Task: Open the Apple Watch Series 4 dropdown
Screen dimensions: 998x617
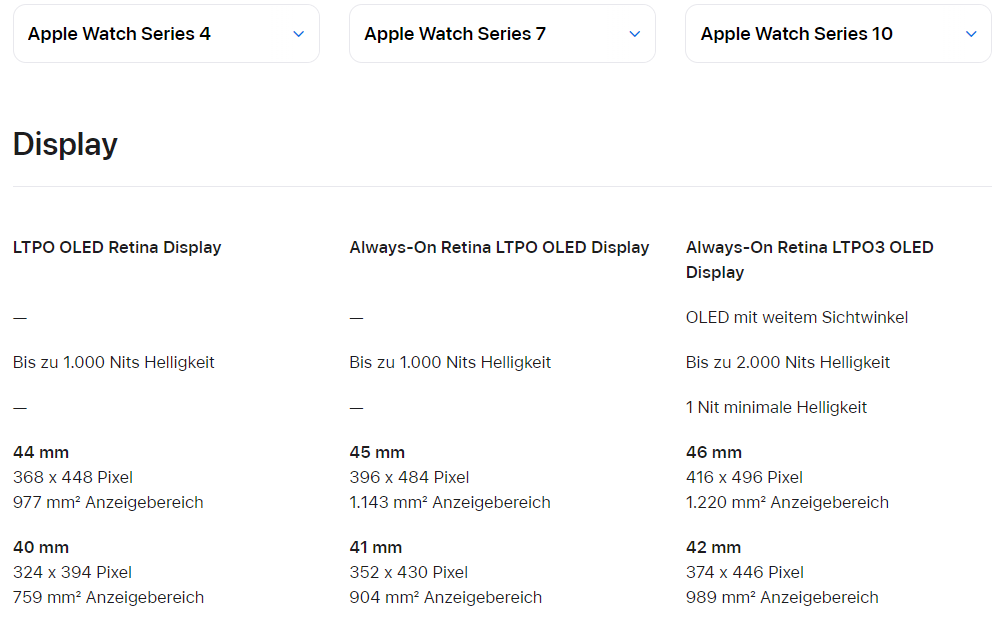Action: tap(165, 34)
